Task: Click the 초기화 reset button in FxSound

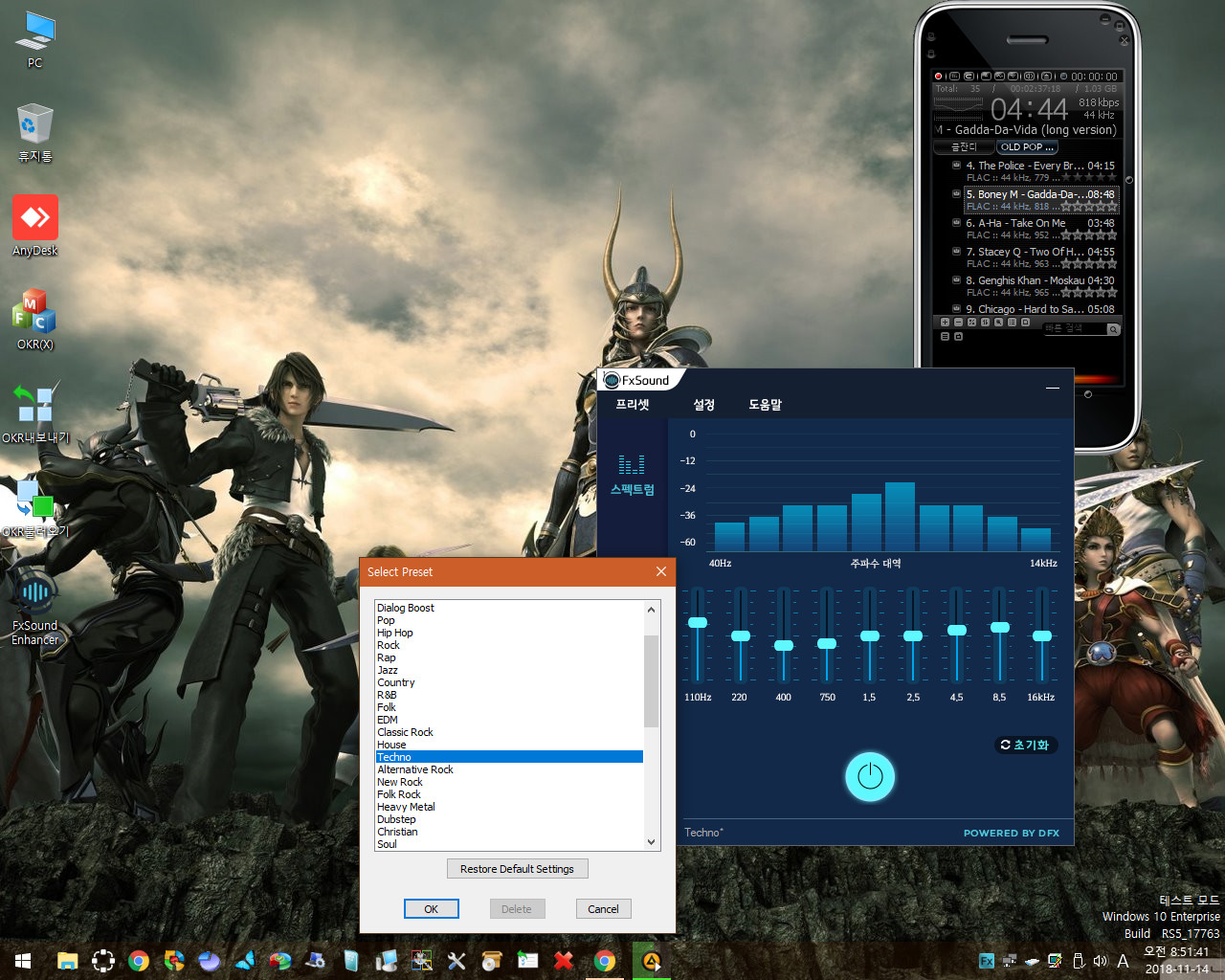Action: (1025, 745)
